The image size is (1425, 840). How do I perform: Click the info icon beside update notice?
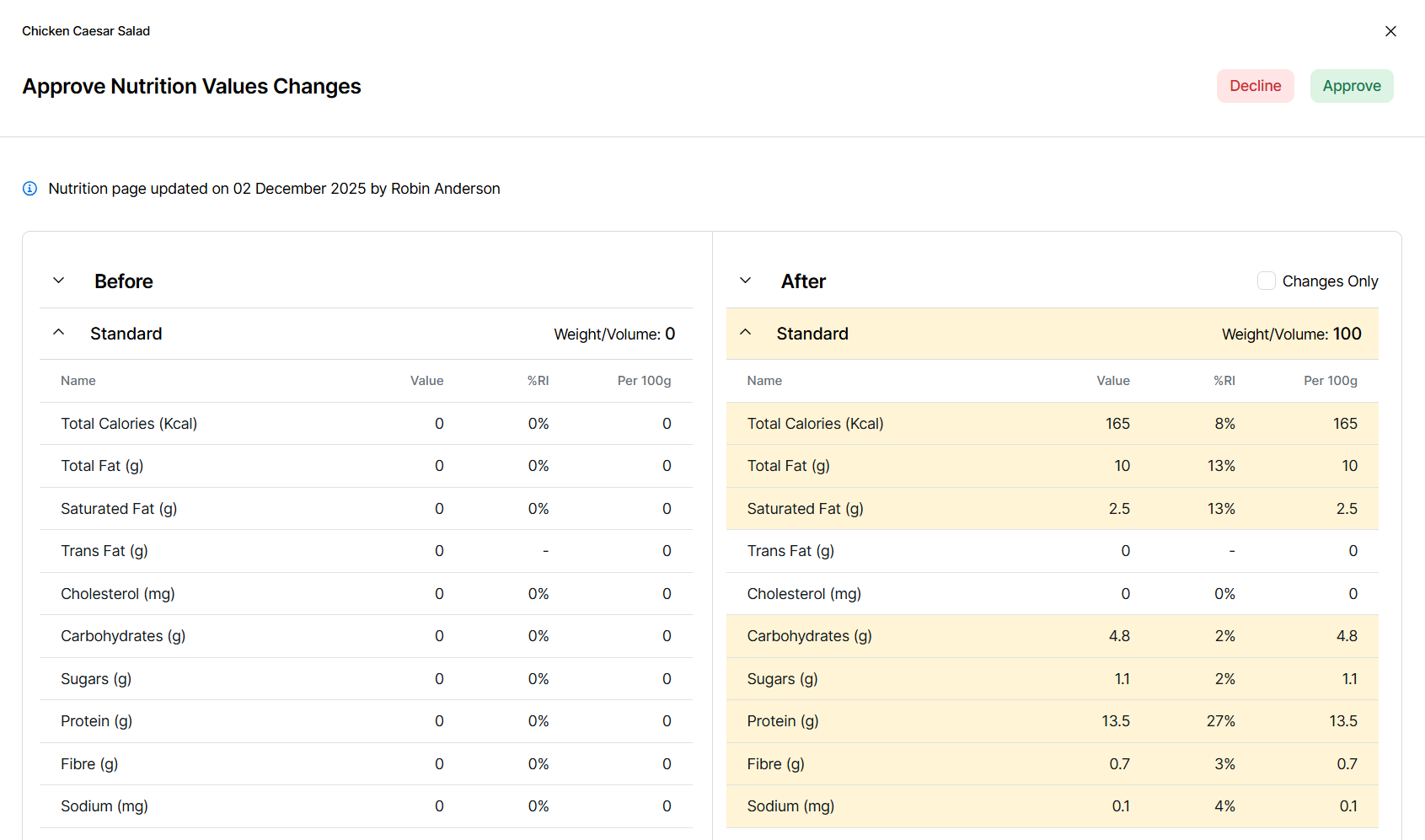[29, 189]
